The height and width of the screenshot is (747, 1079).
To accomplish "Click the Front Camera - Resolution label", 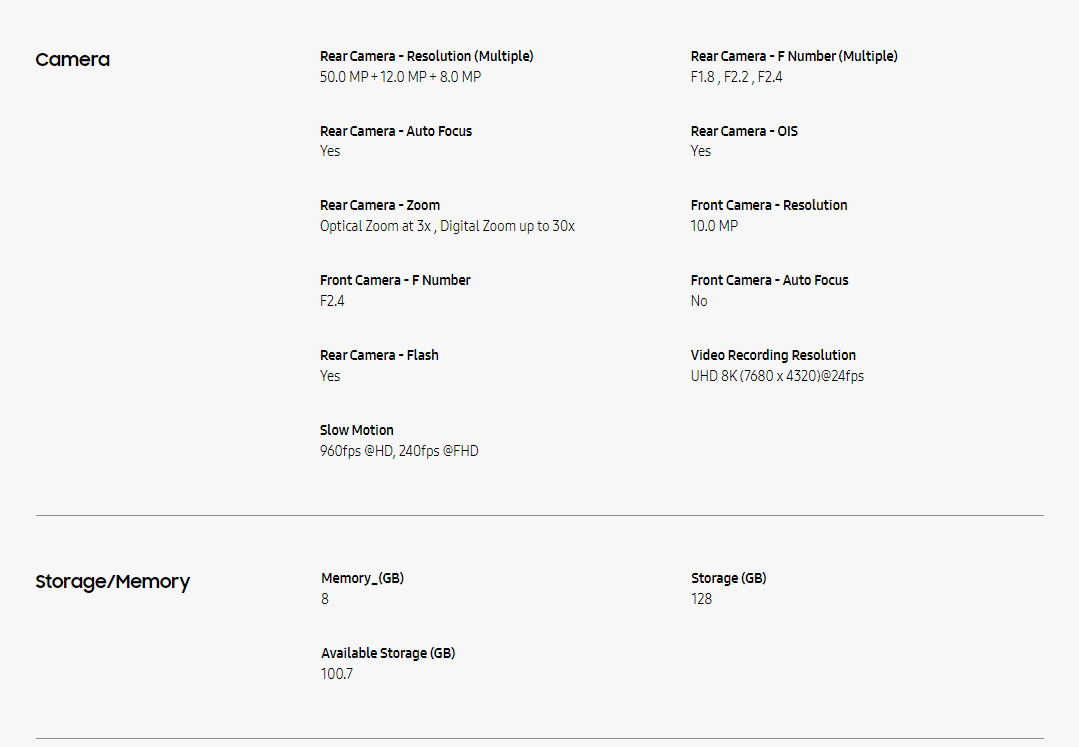I will (769, 205).
